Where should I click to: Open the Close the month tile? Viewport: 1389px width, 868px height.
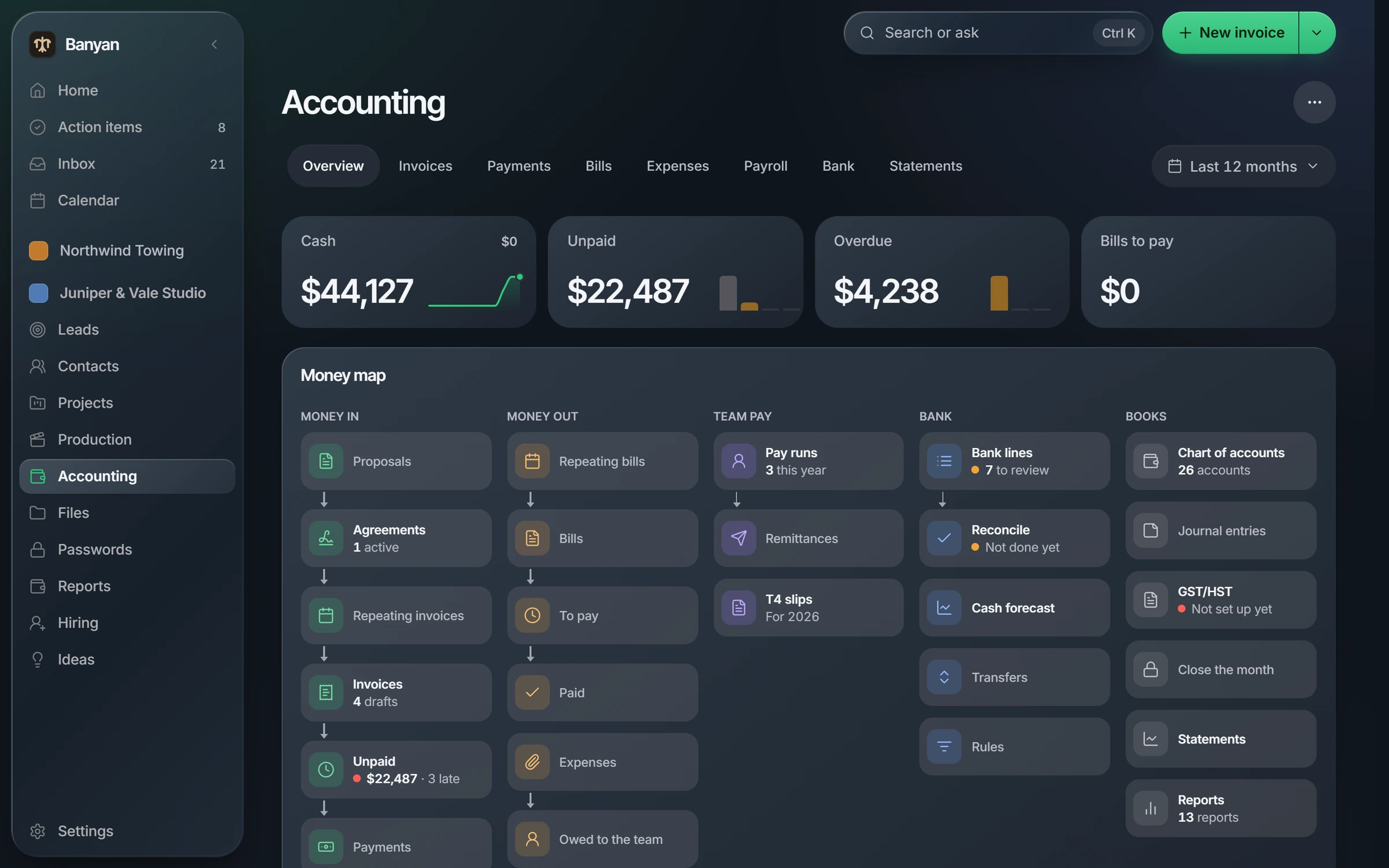click(1221, 670)
